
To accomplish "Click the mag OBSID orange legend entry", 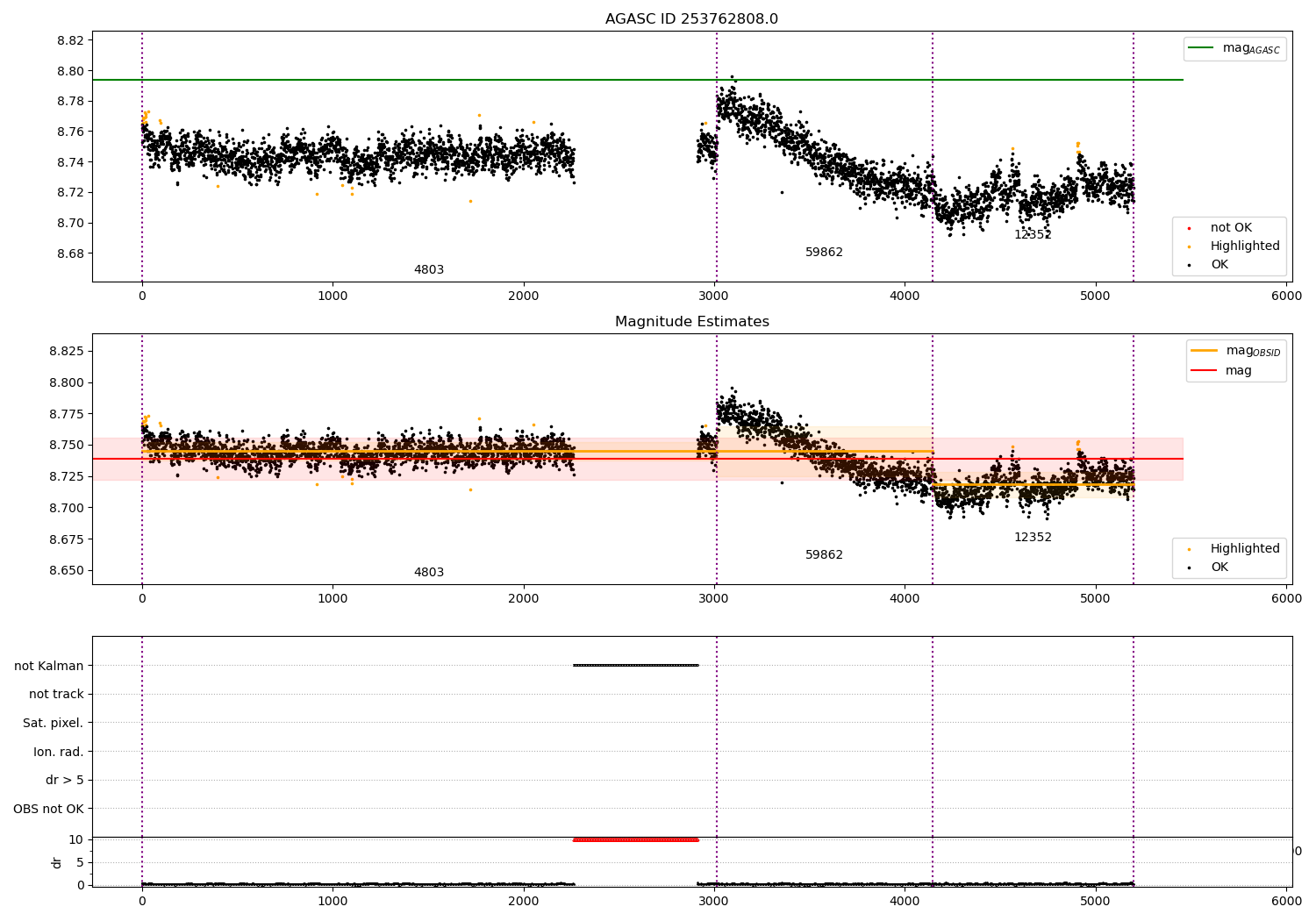I will click(1236, 351).
